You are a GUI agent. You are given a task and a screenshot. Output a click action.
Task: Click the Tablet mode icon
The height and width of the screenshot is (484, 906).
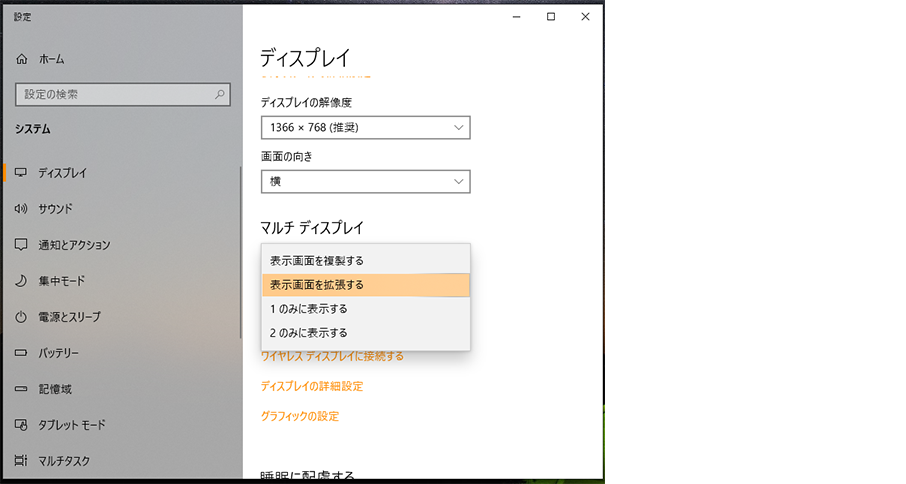pos(21,425)
